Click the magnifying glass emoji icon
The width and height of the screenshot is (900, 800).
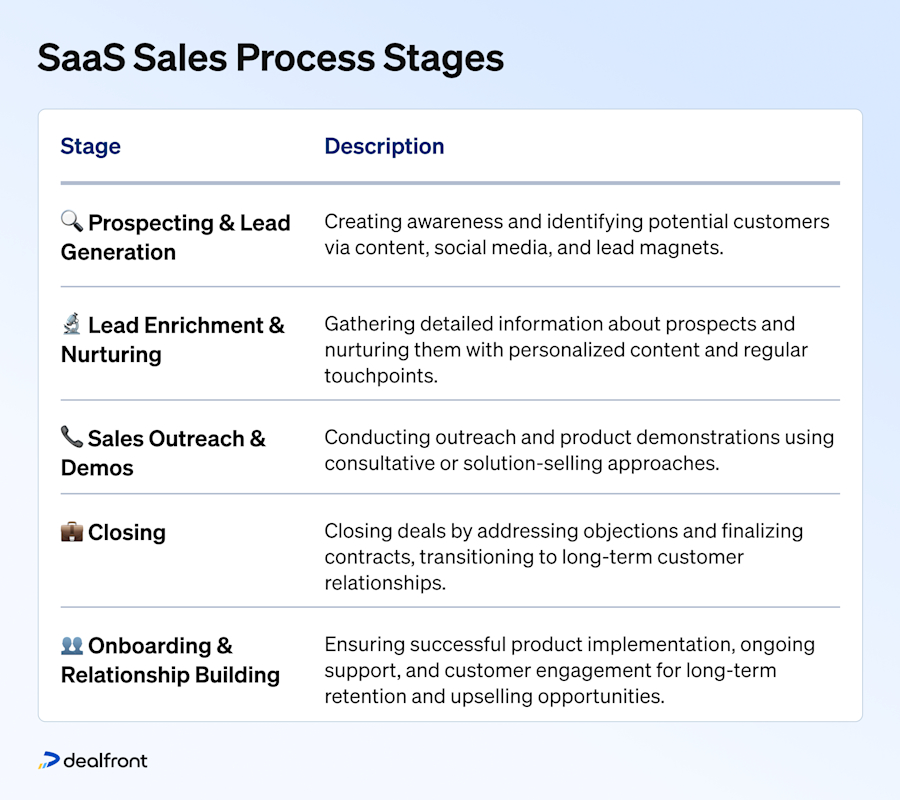click(72, 221)
